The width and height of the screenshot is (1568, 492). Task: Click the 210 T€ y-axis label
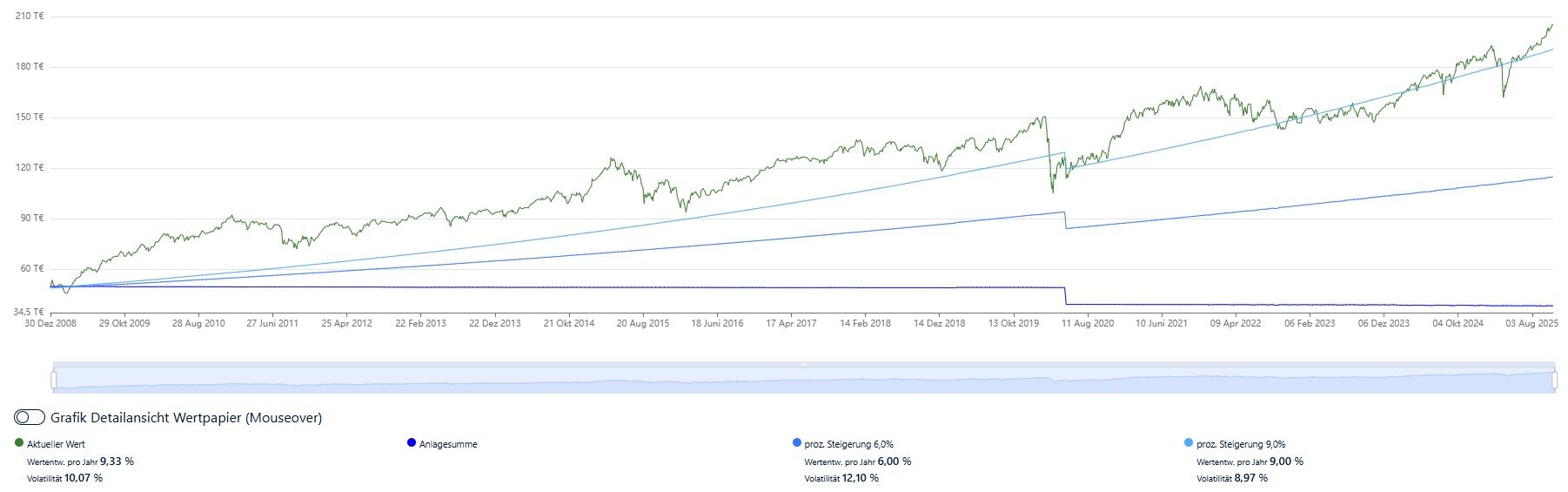[30, 17]
